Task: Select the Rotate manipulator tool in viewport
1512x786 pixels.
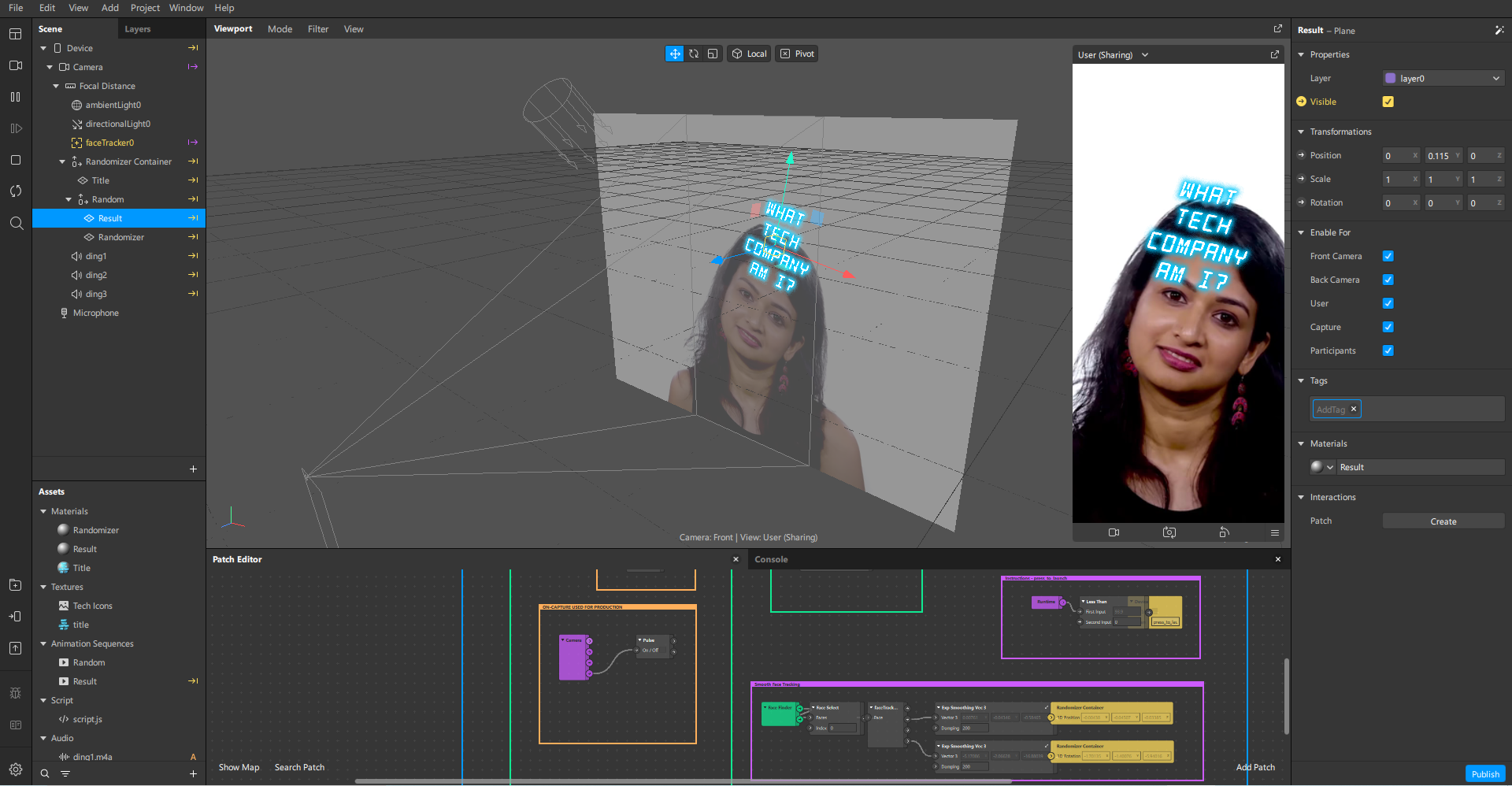Action: click(x=694, y=54)
